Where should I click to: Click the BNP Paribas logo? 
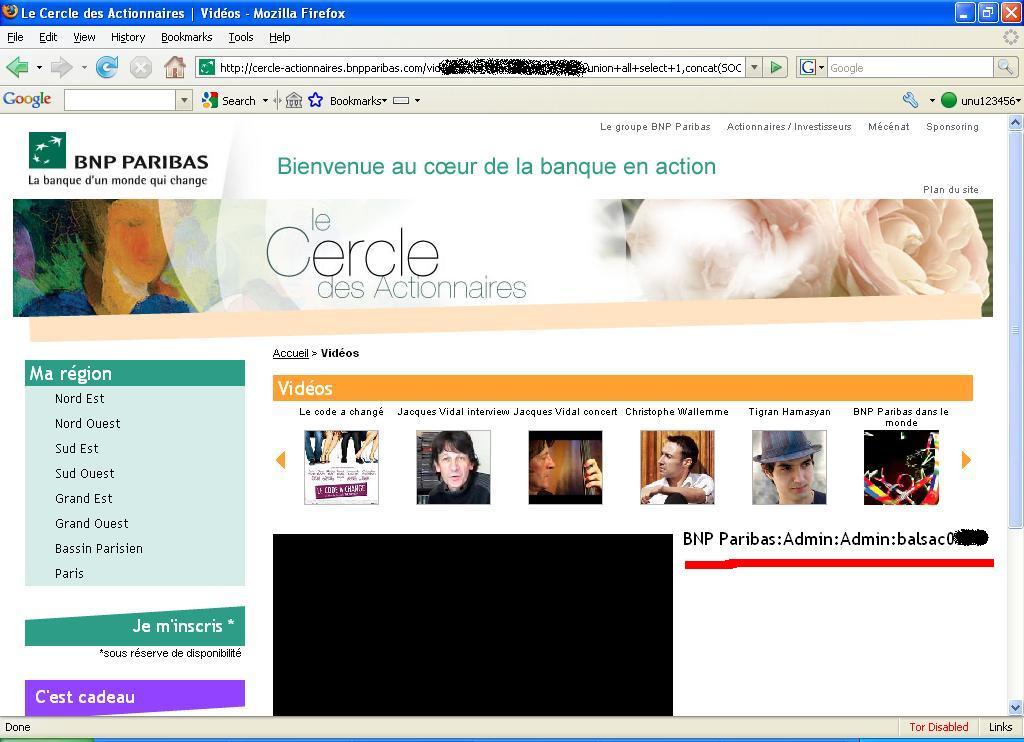(x=118, y=159)
